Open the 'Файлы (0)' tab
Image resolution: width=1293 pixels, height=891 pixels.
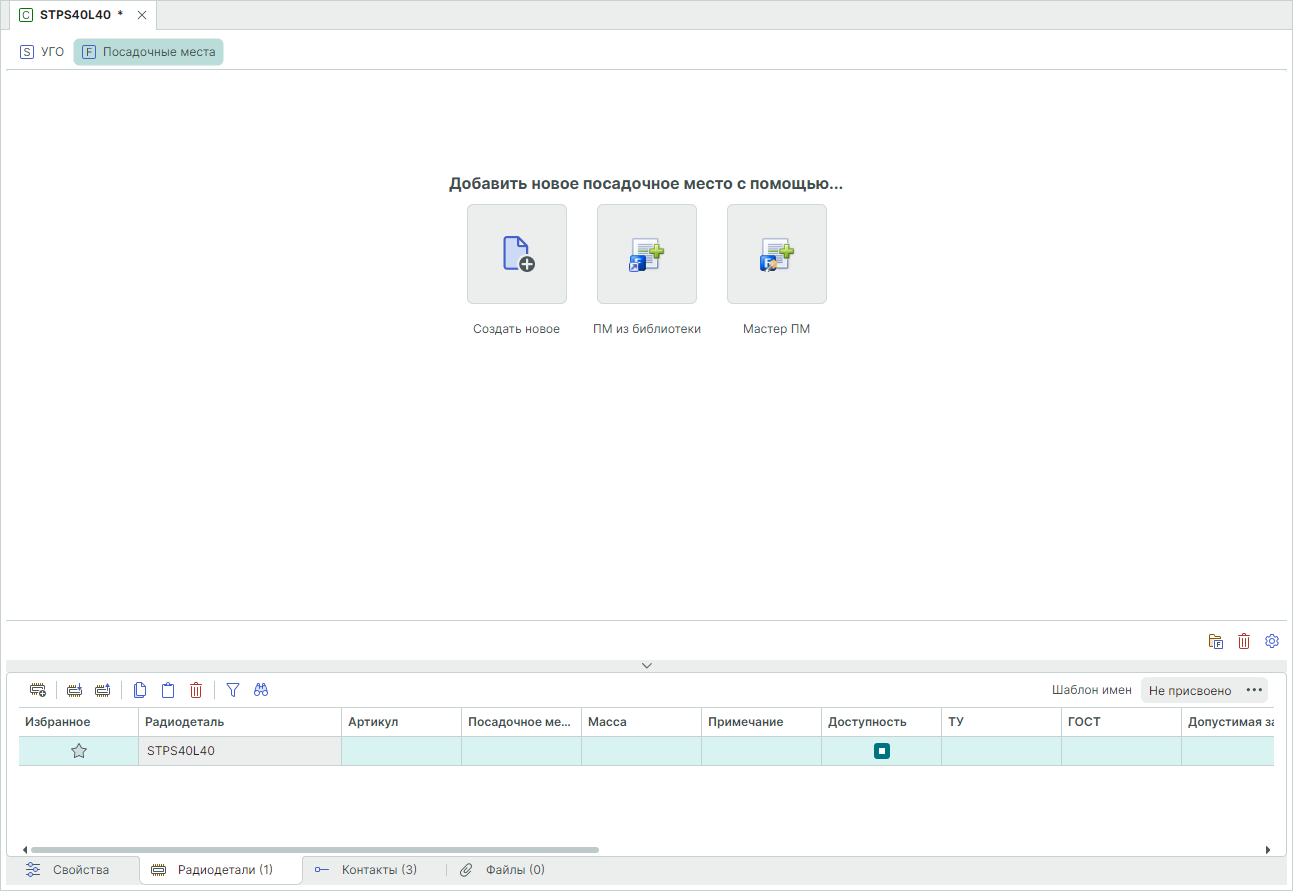point(502,870)
